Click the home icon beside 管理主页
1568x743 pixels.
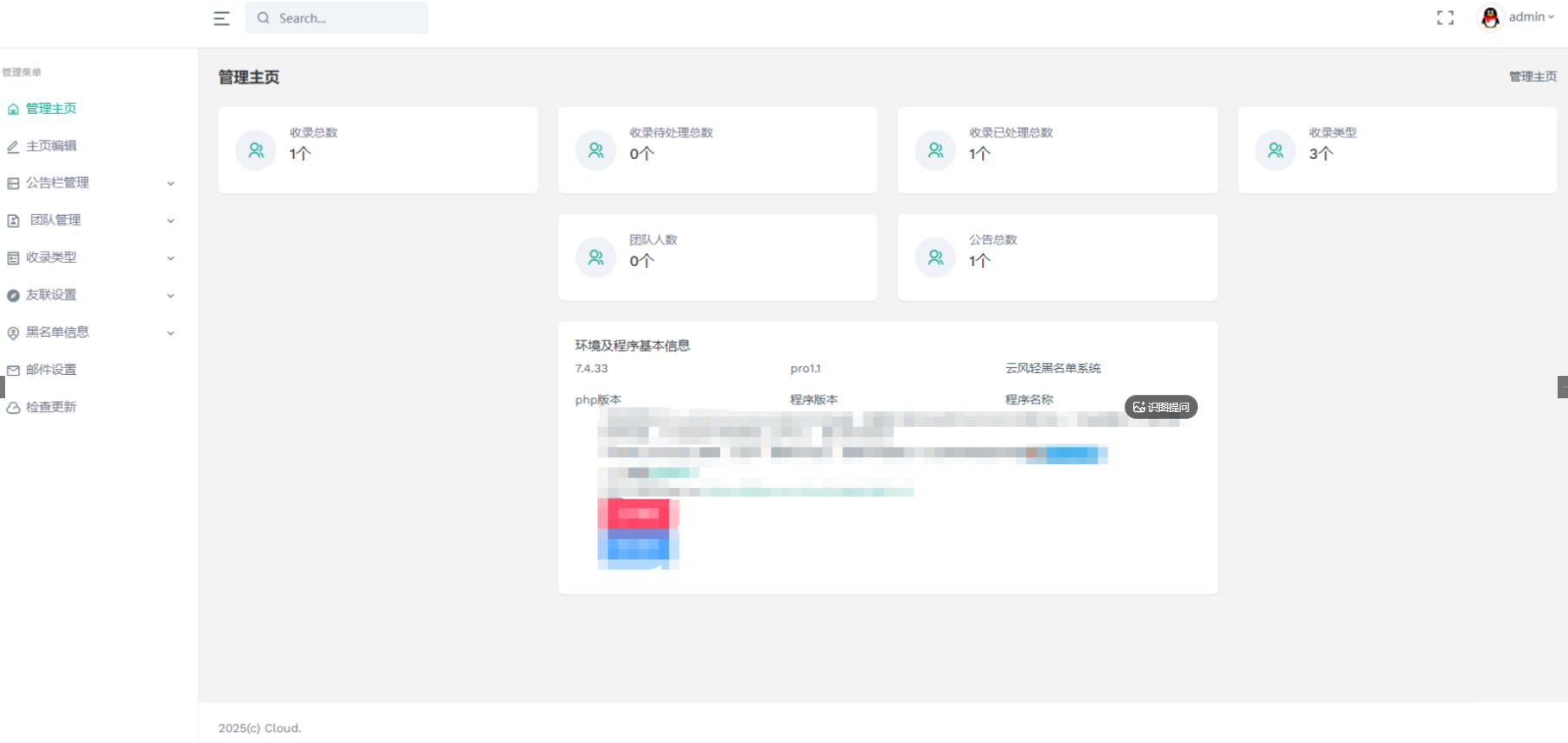pos(13,109)
